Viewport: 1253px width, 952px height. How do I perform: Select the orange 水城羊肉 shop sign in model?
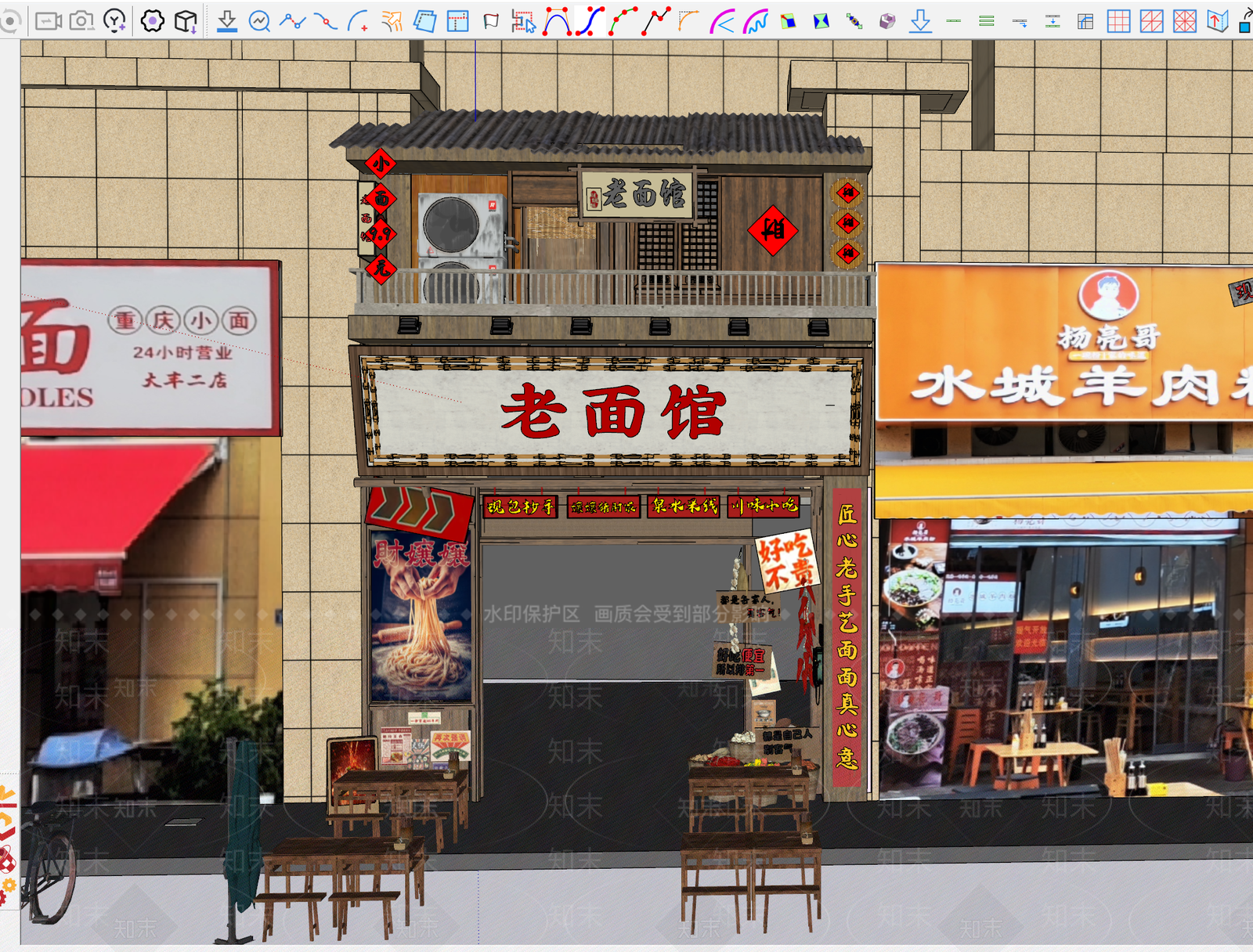(x=1065, y=344)
